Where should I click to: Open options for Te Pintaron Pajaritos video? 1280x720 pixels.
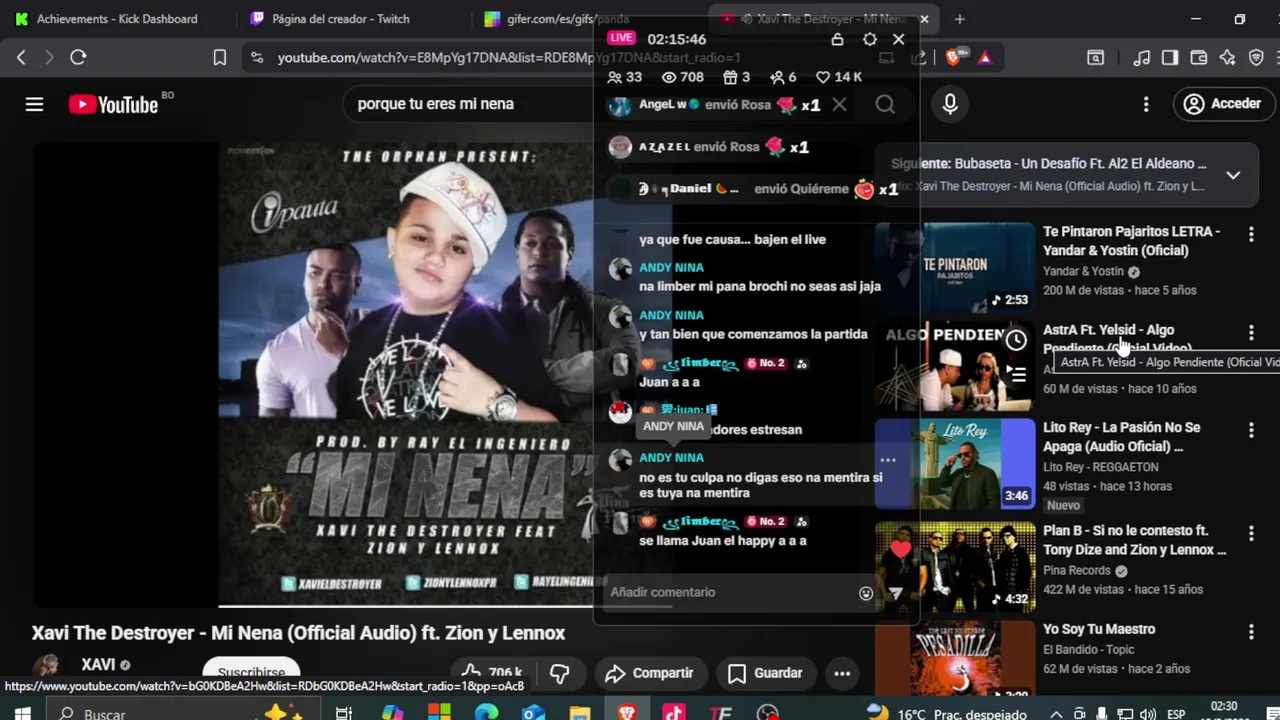coord(1251,234)
